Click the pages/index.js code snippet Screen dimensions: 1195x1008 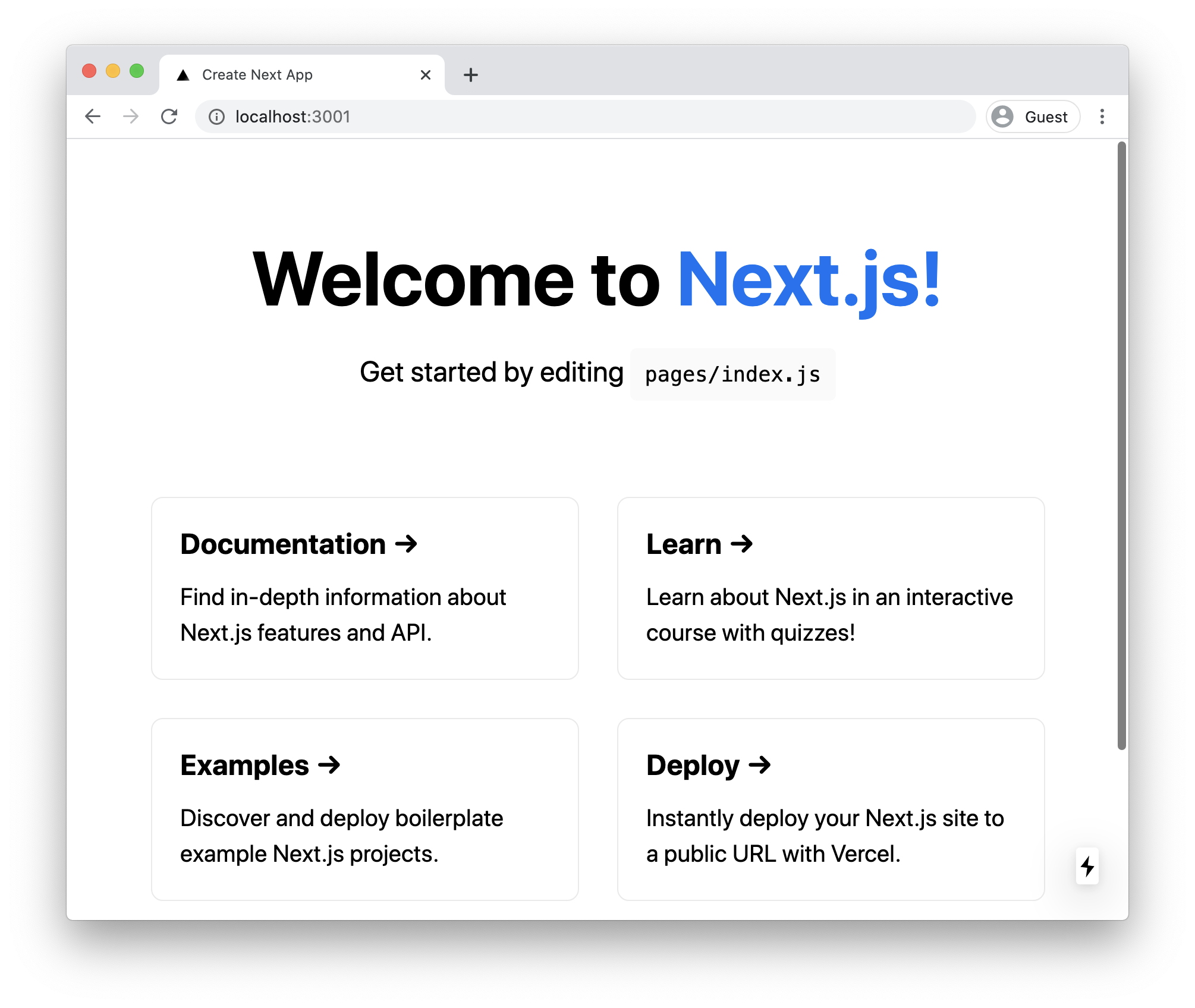(732, 374)
